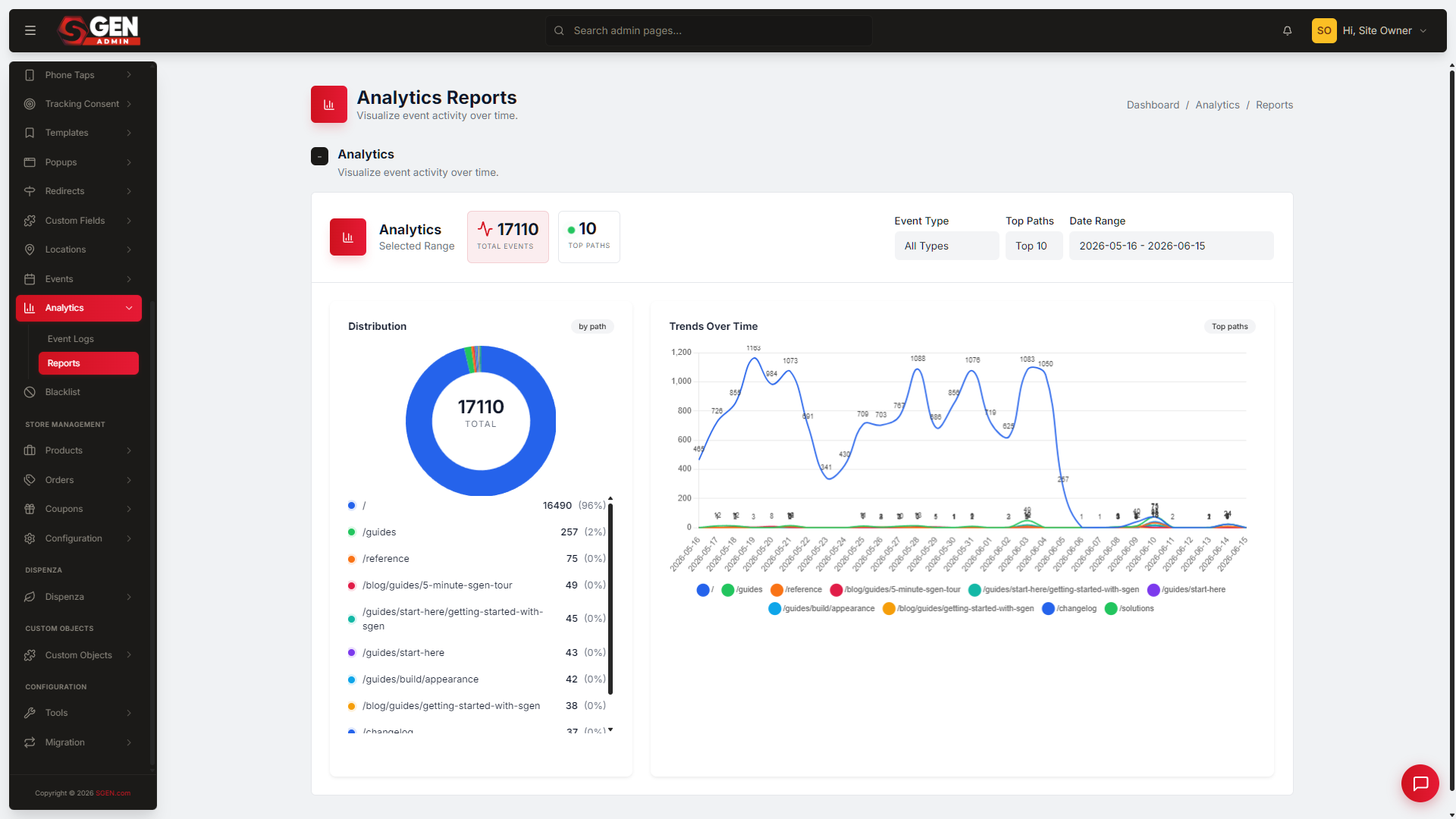The height and width of the screenshot is (819, 1456).
Task: Collapse the Analytics sidebar chevron
Action: coord(129,308)
